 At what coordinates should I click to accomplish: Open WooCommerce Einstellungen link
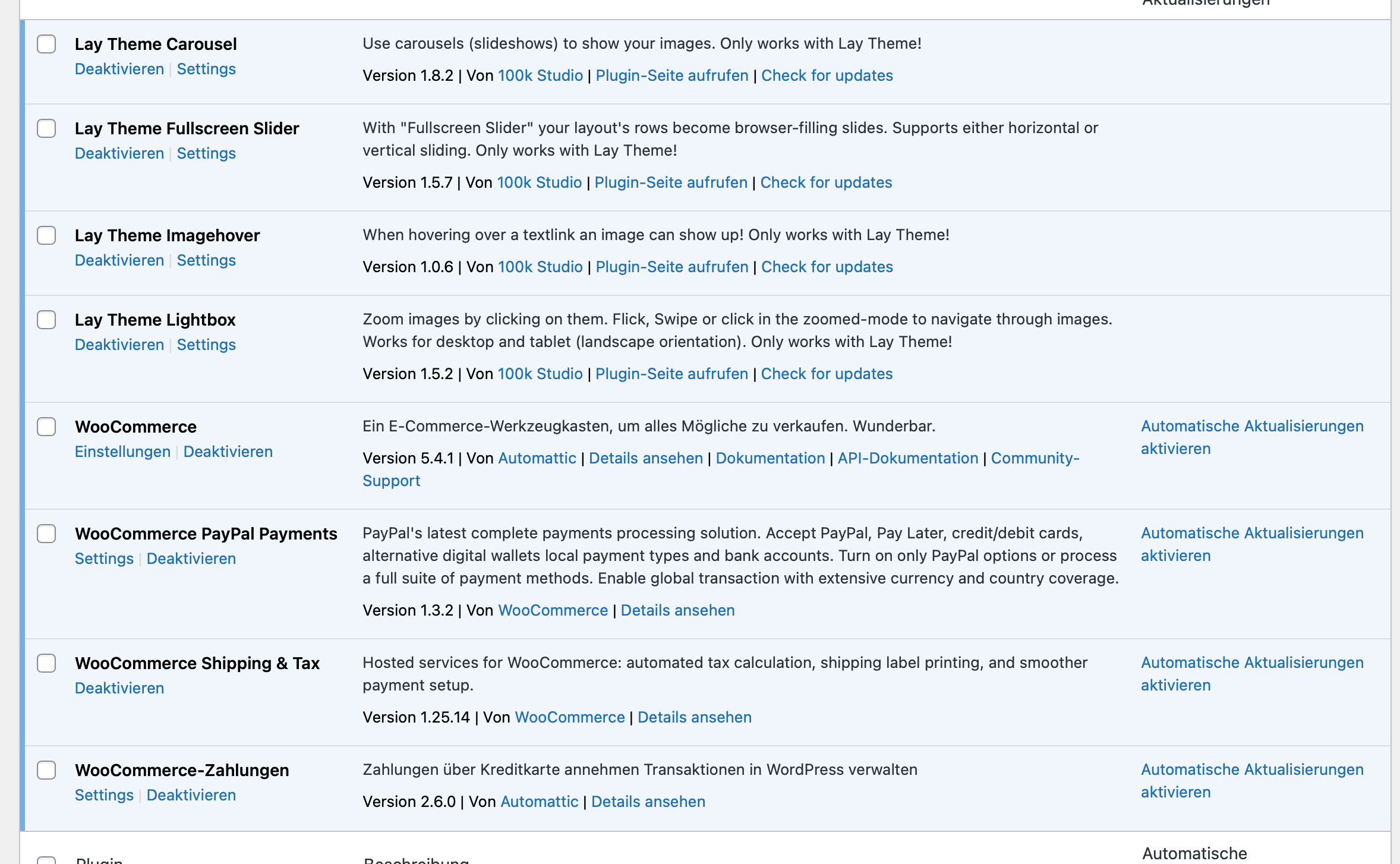coord(122,452)
